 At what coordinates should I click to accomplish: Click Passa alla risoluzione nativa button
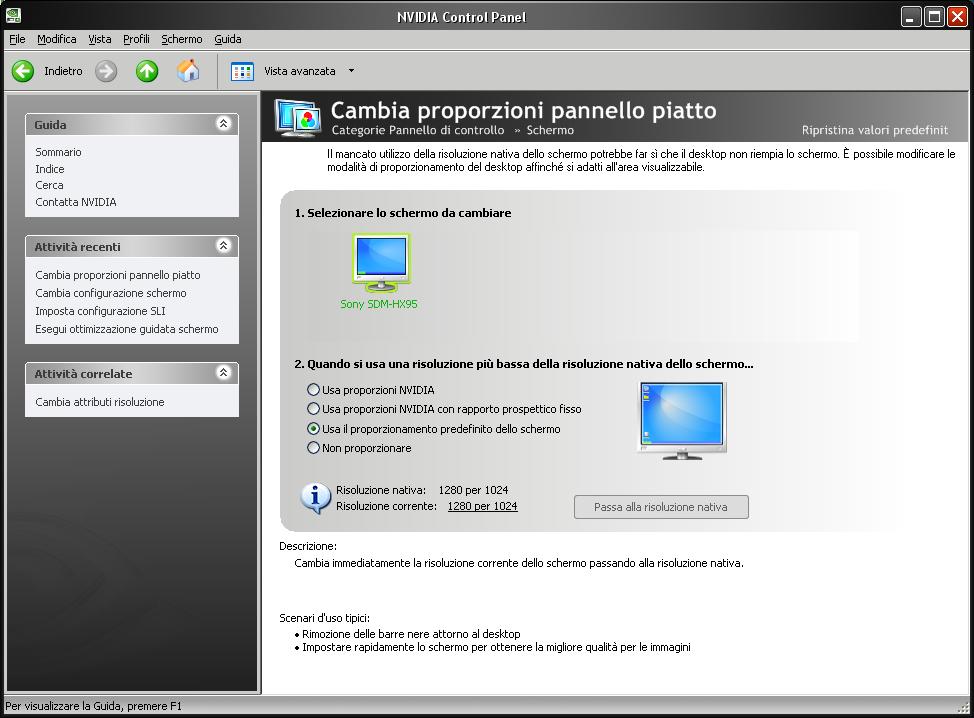click(661, 507)
